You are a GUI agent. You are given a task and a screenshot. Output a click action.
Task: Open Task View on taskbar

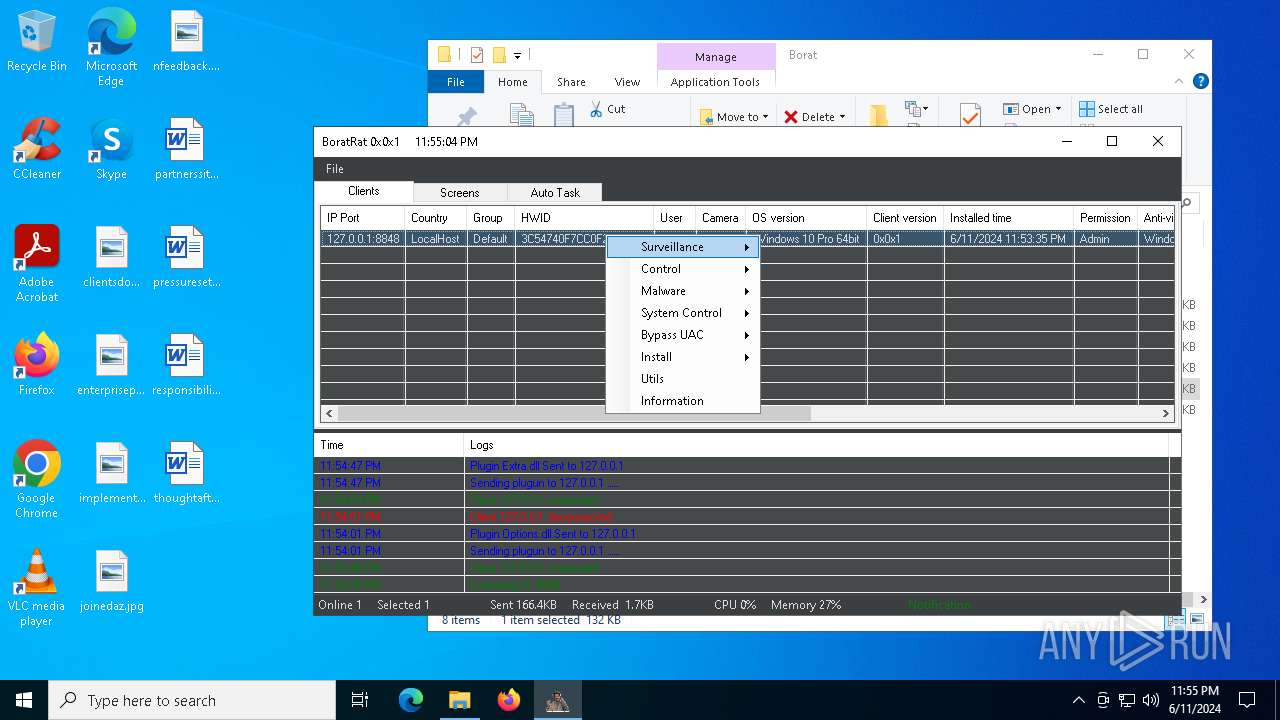click(x=360, y=700)
